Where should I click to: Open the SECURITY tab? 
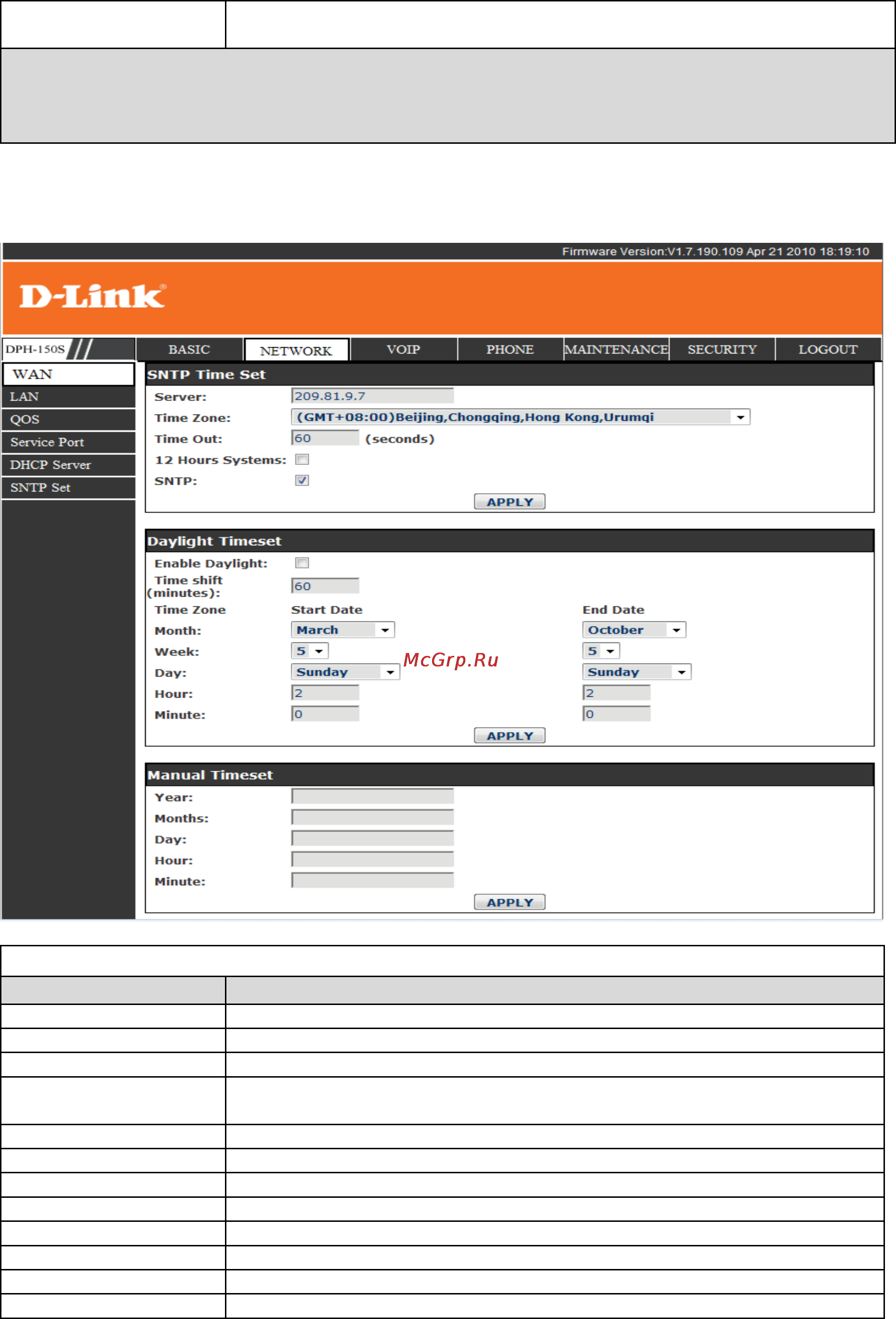[722, 350]
